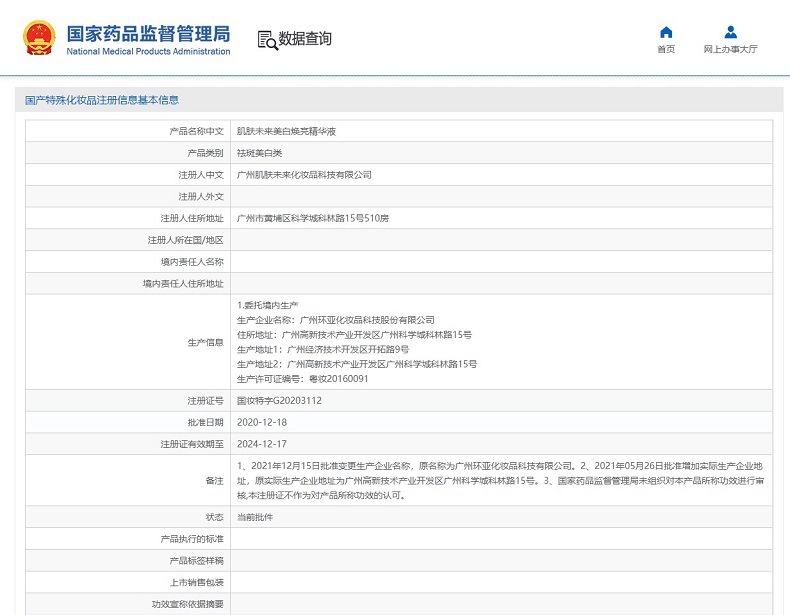The height and width of the screenshot is (615, 790).
Task: Open the 网上办事大厅 text link
Action: click(x=730, y=50)
